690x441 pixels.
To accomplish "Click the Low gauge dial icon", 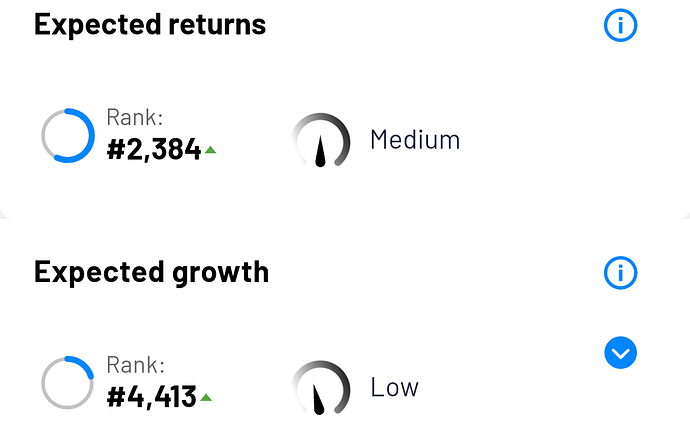I will (321, 387).
